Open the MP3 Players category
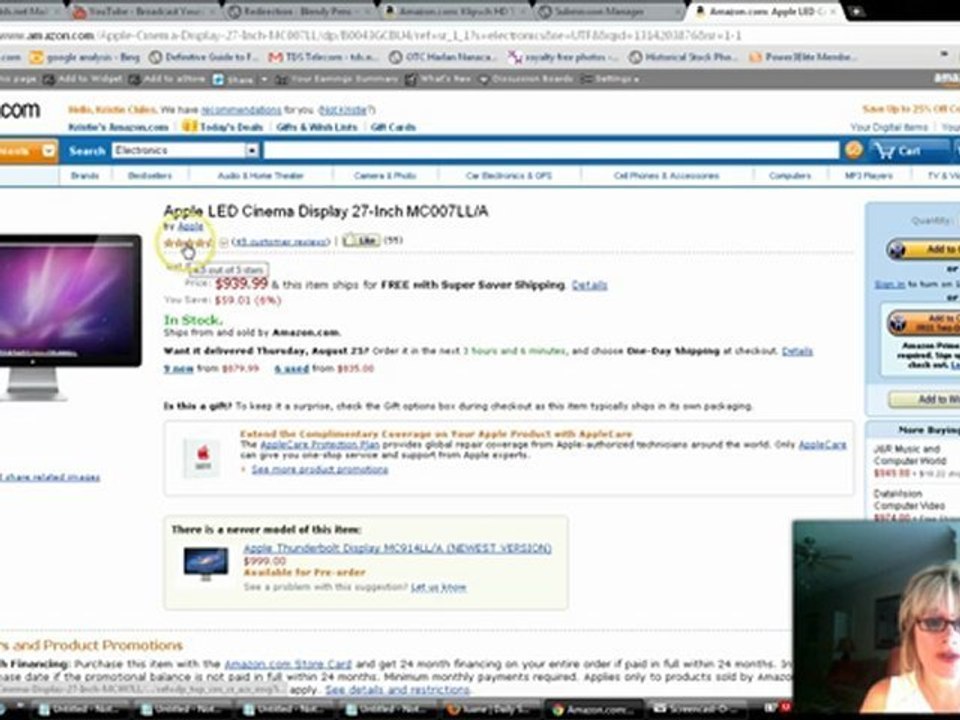 868,176
